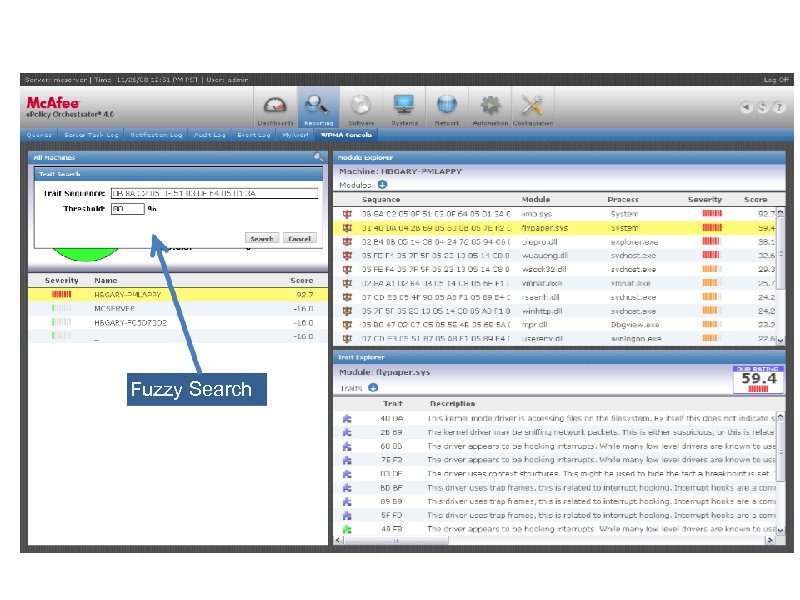The image size is (800, 600).
Task: Open the Dashboards section icon
Action: tap(275, 108)
